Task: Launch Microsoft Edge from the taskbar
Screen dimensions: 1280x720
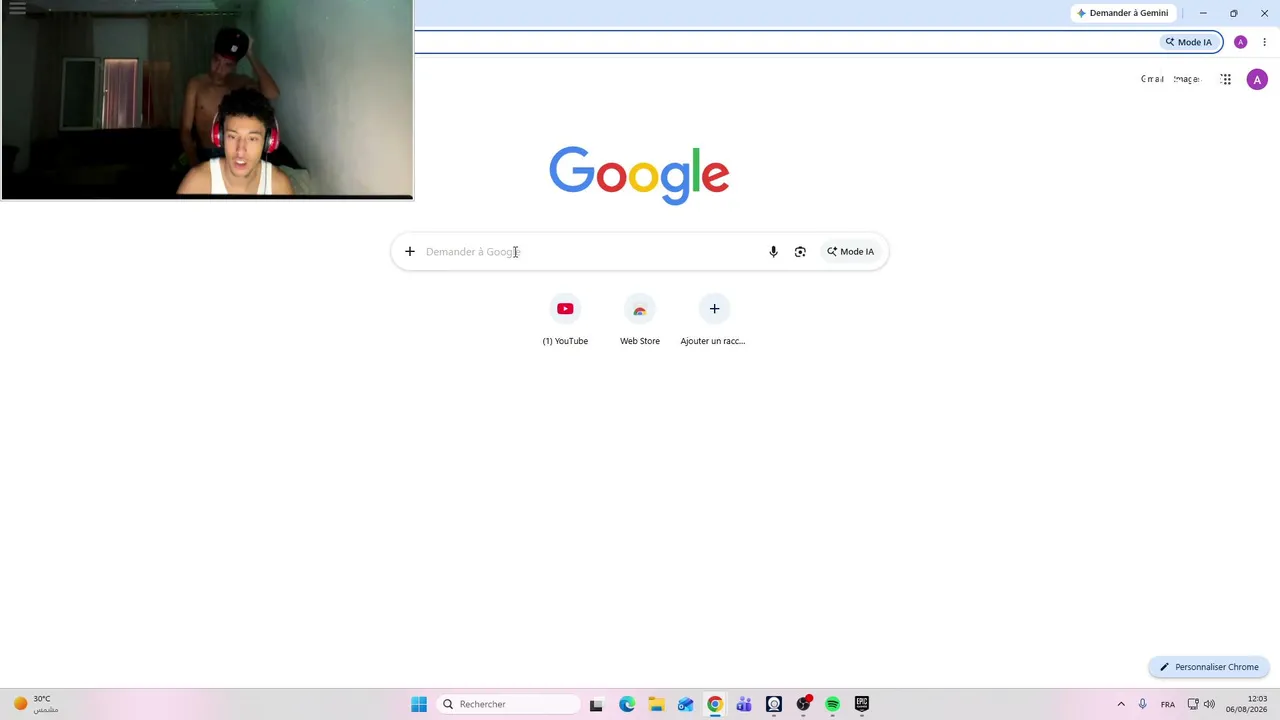Action: tap(627, 704)
